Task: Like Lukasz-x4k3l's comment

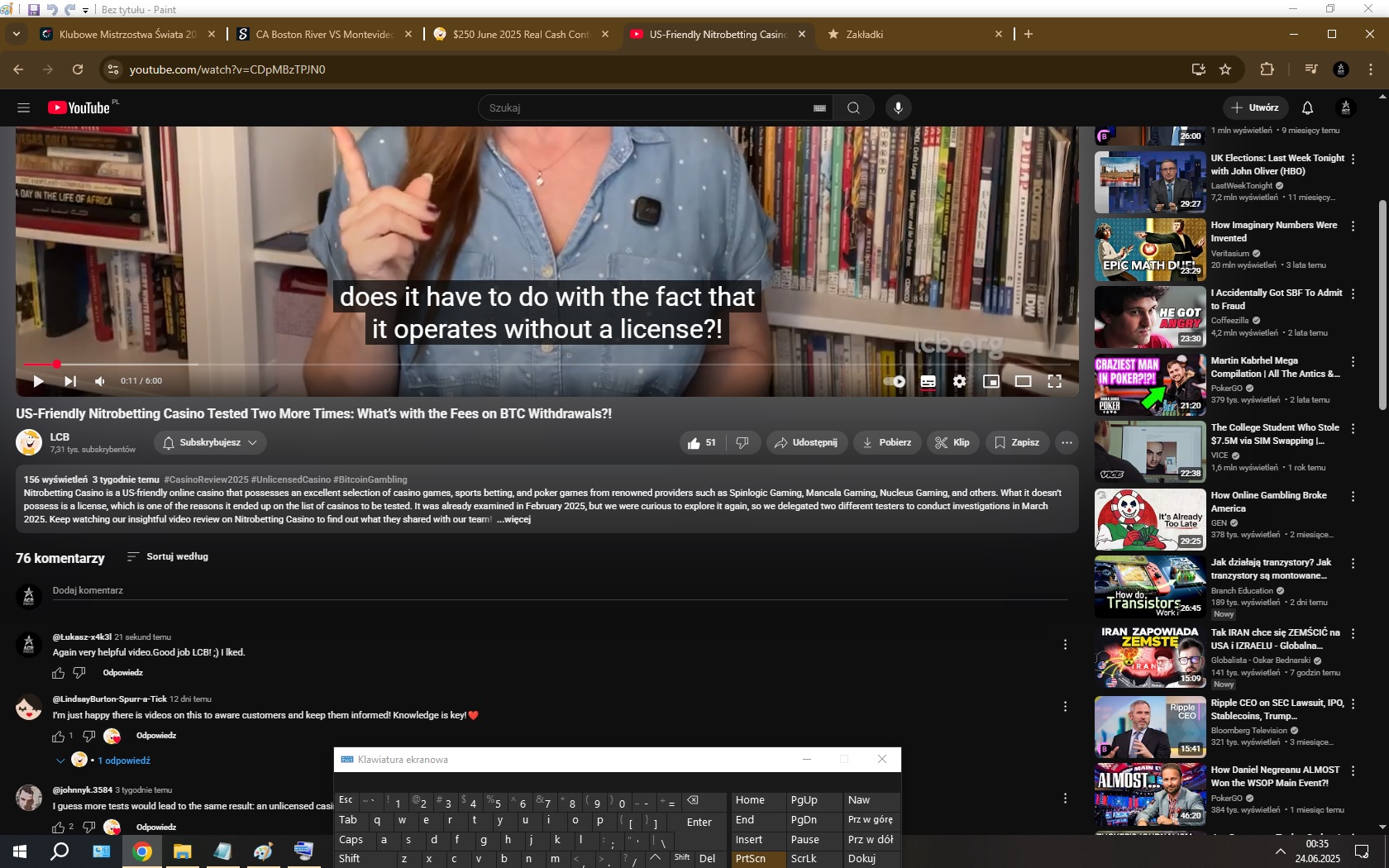Action: tap(59, 673)
